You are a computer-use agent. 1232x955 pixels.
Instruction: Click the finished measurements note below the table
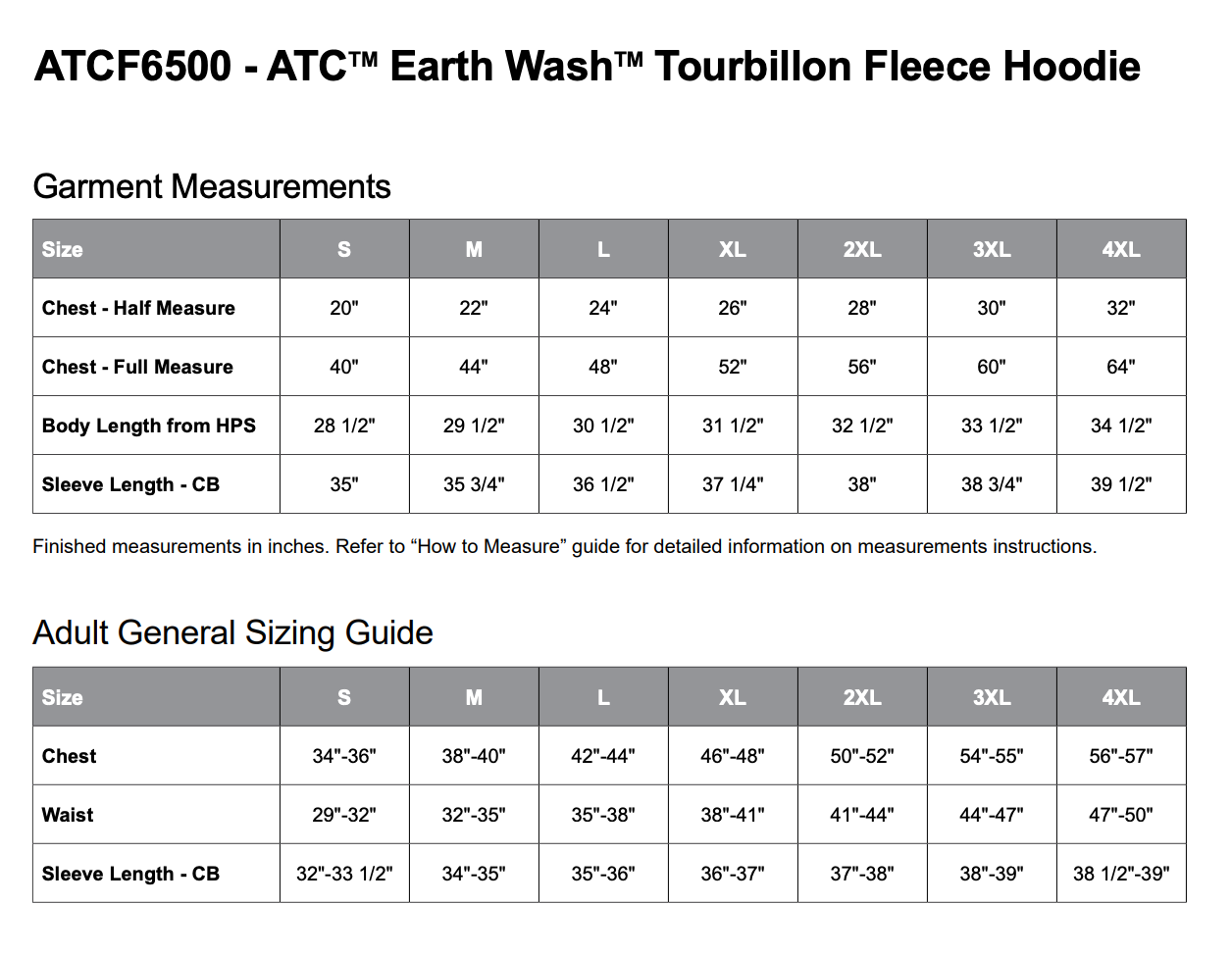[x=564, y=546]
